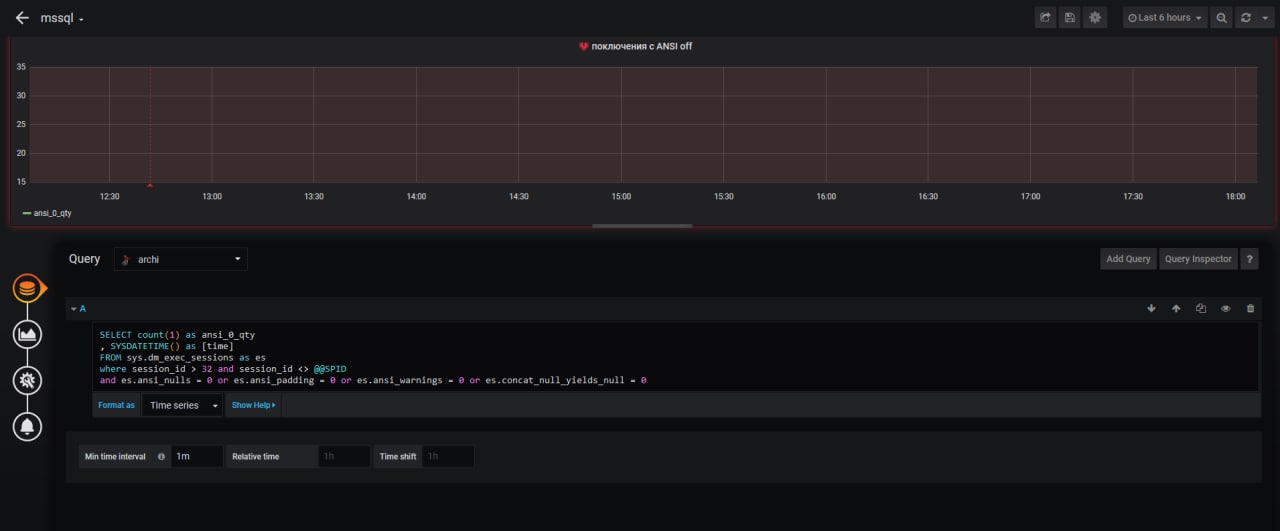
Task: Edit the Min time interval field
Action: 196,456
